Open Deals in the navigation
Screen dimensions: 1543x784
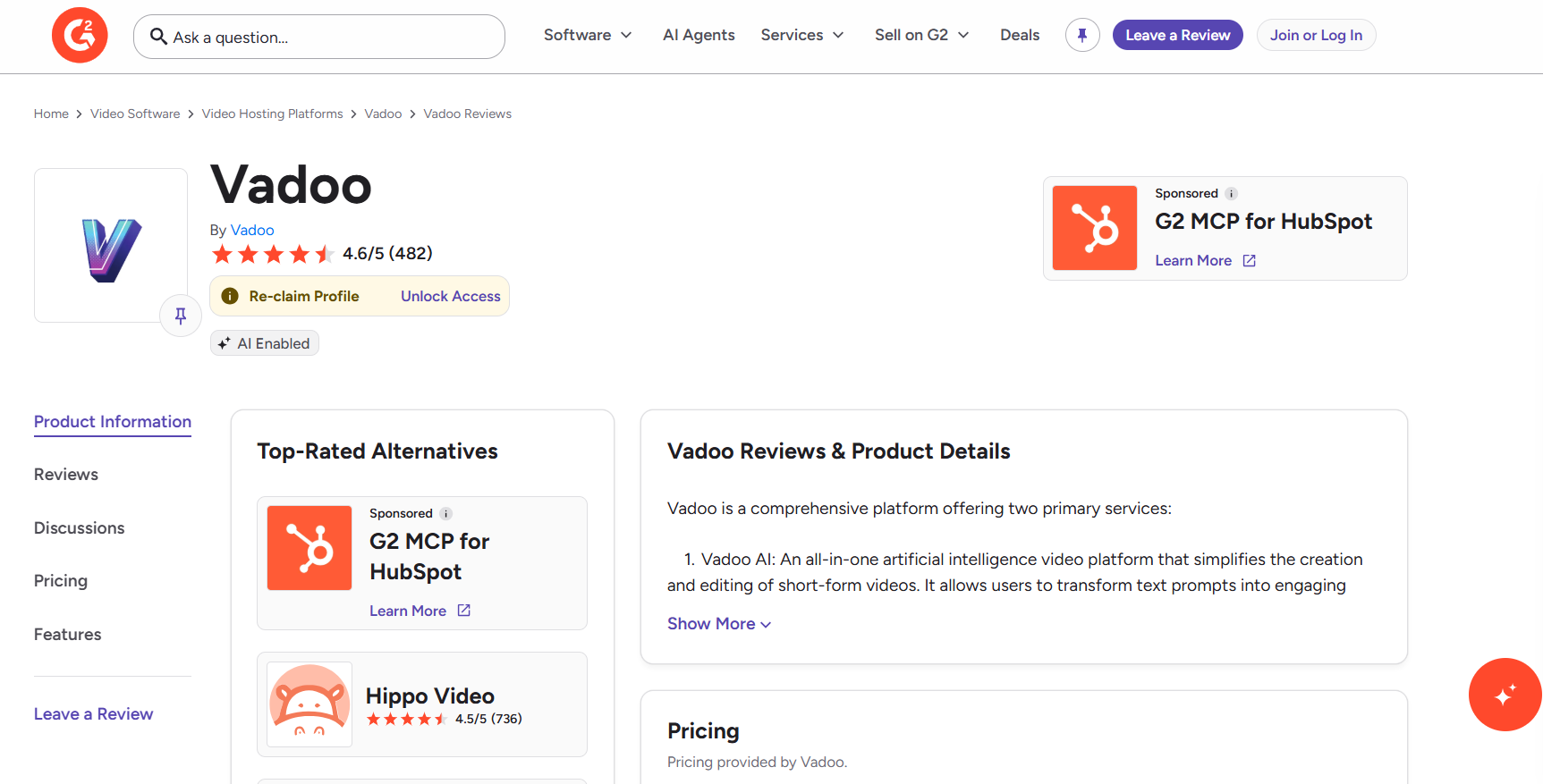click(x=1020, y=35)
